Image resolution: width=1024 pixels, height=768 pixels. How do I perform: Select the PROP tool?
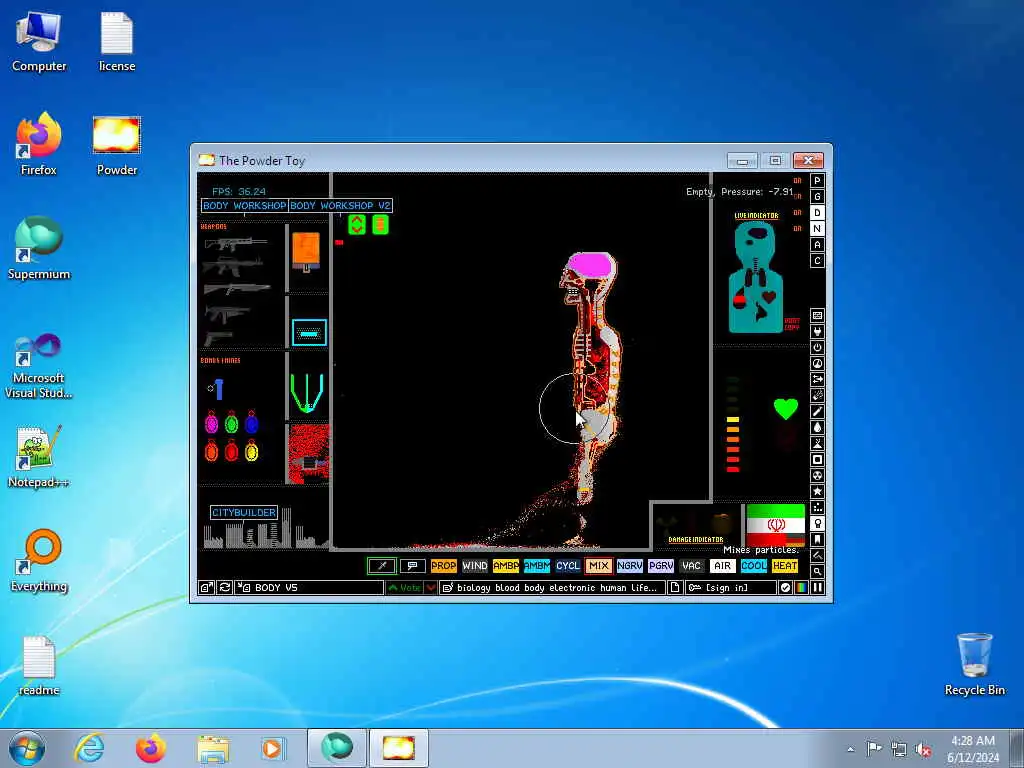point(443,566)
